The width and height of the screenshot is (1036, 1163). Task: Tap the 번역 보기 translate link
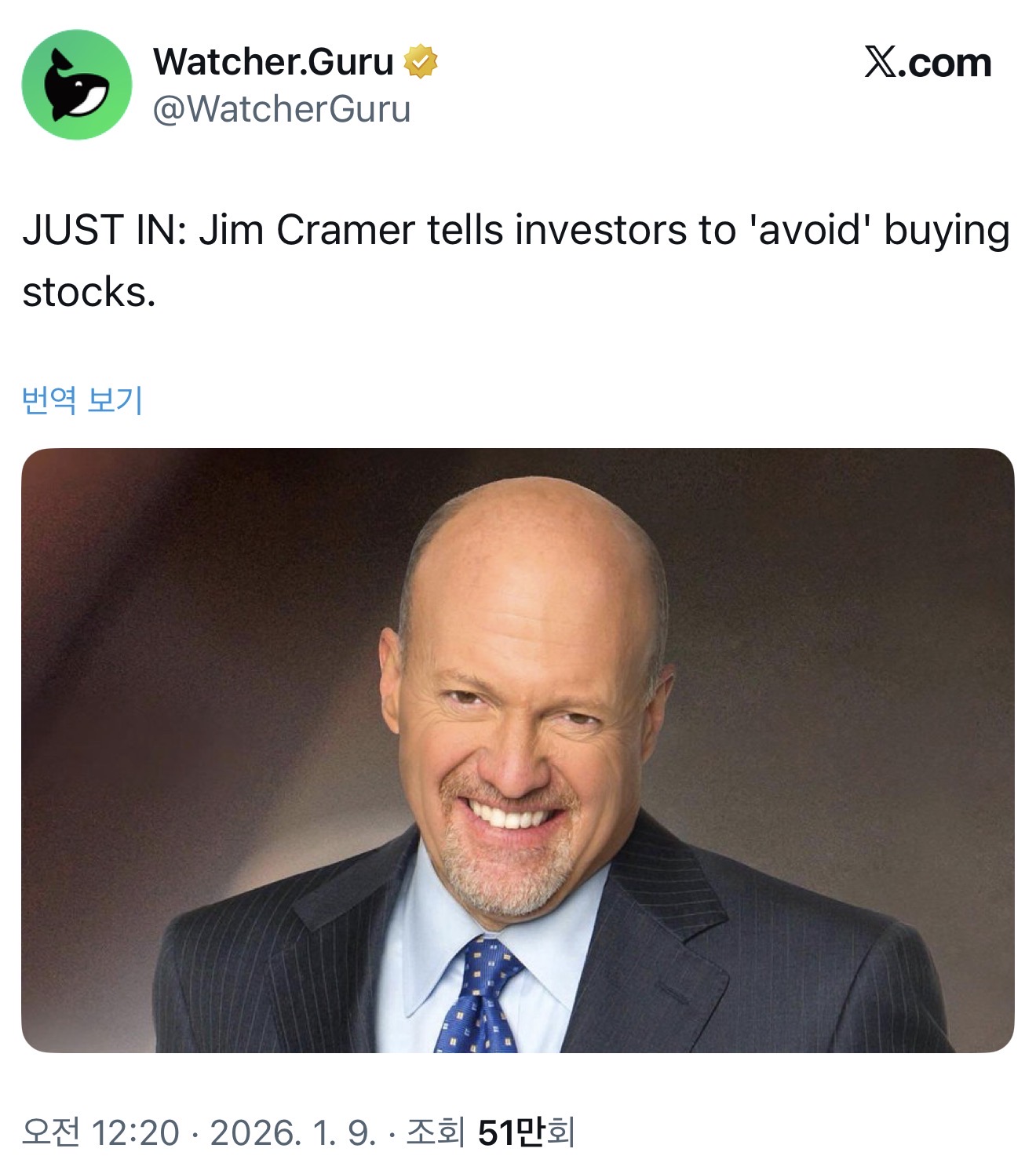pyautogui.click(x=82, y=400)
